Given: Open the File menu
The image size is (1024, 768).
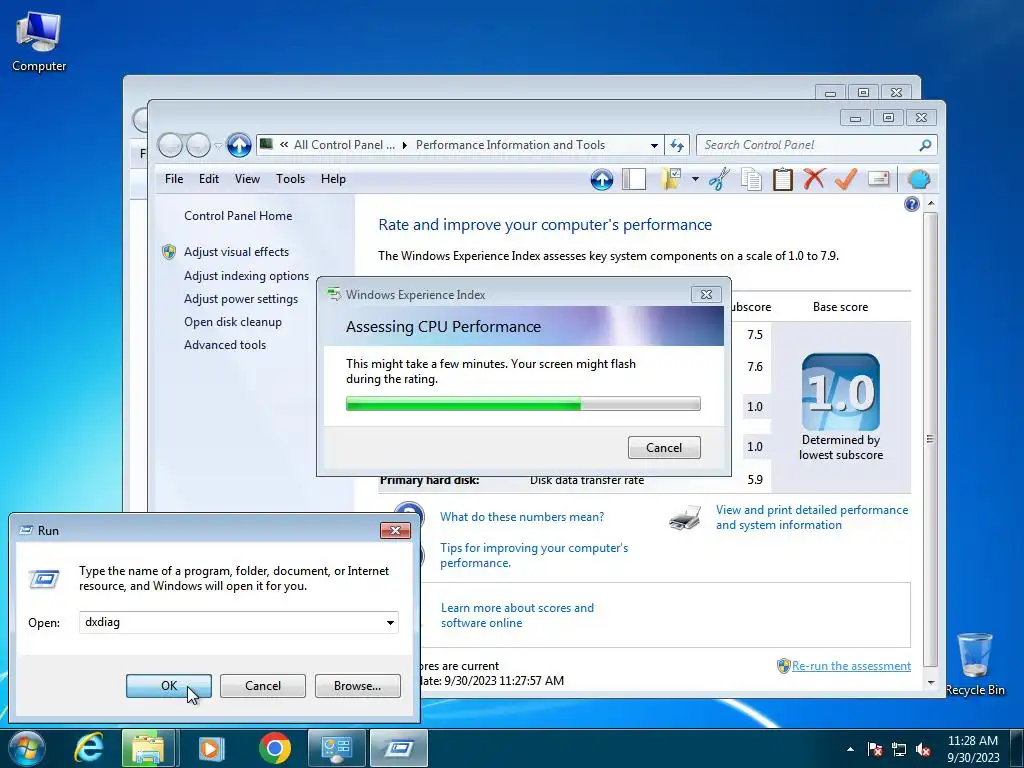Looking at the screenshot, I should [x=174, y=179].
